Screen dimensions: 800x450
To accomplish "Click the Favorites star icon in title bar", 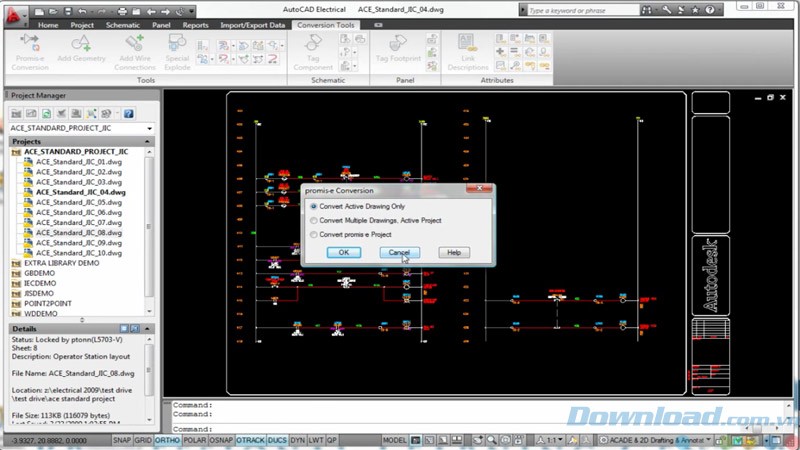I will pyautogui.click(x=695, y=10).
